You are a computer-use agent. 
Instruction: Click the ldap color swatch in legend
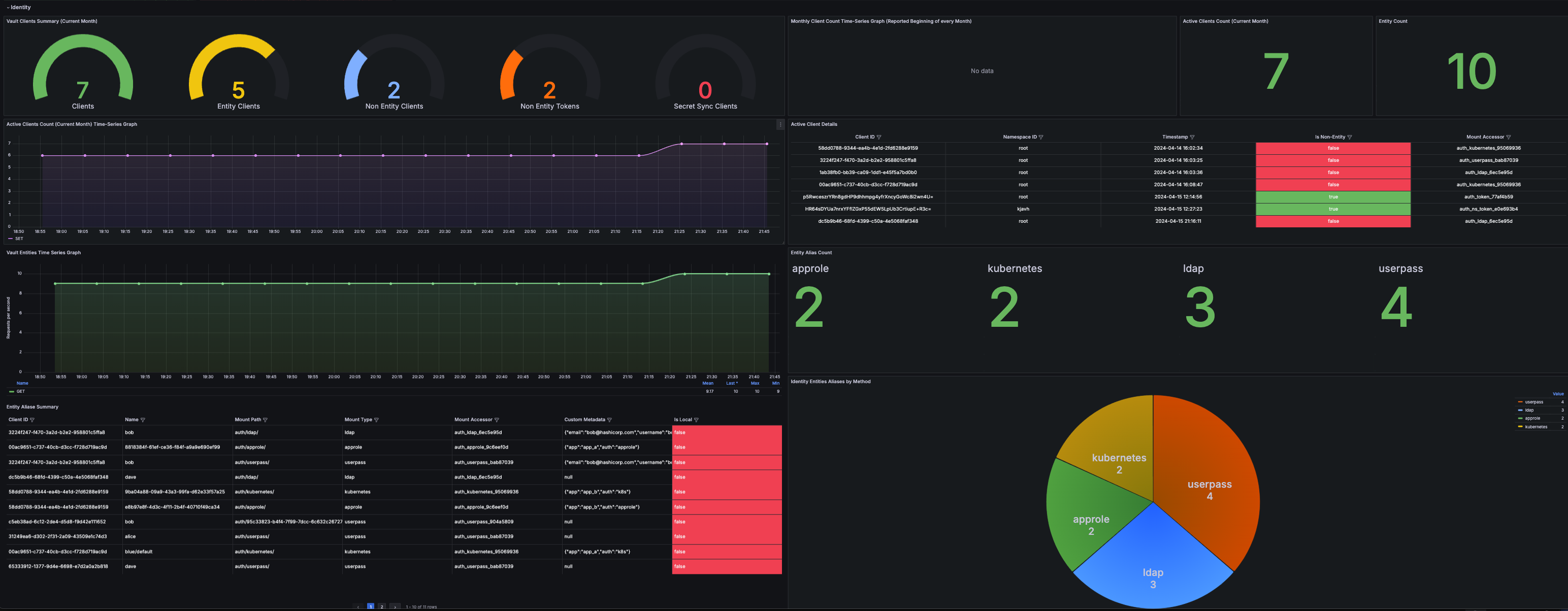(x=1520, y=410)
